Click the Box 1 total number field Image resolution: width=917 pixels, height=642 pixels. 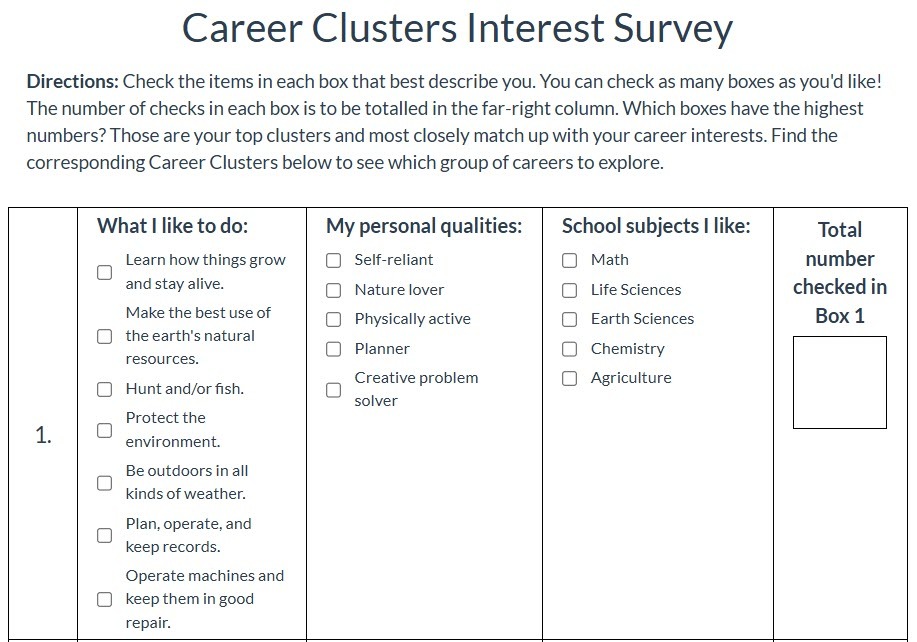click(840, 382)
